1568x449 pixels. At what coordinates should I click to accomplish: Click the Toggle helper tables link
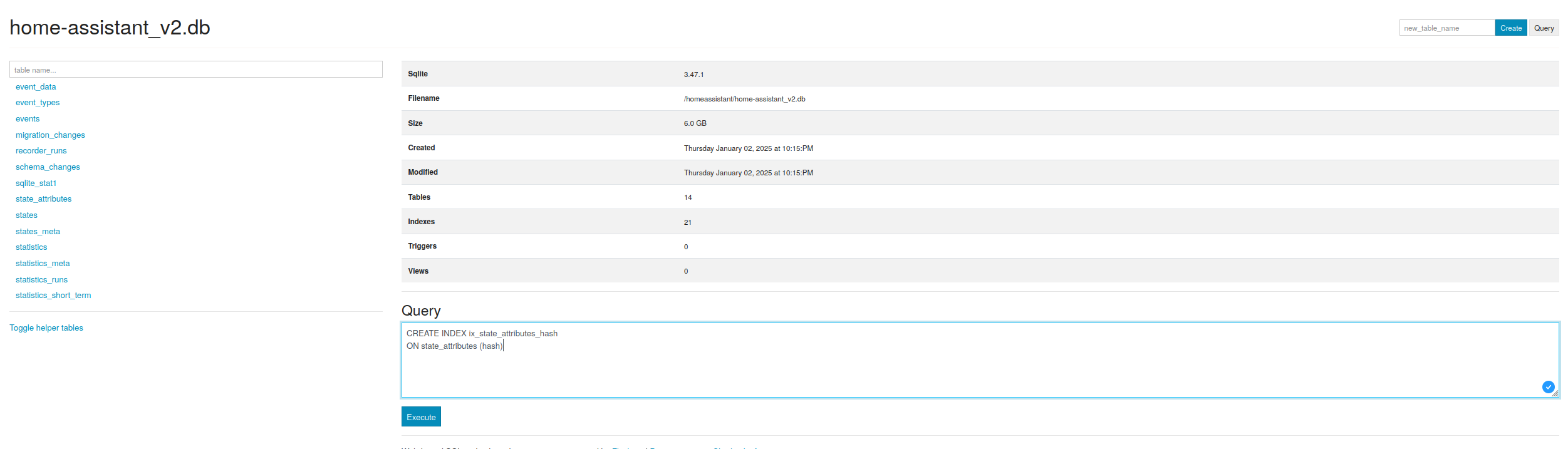46,328
